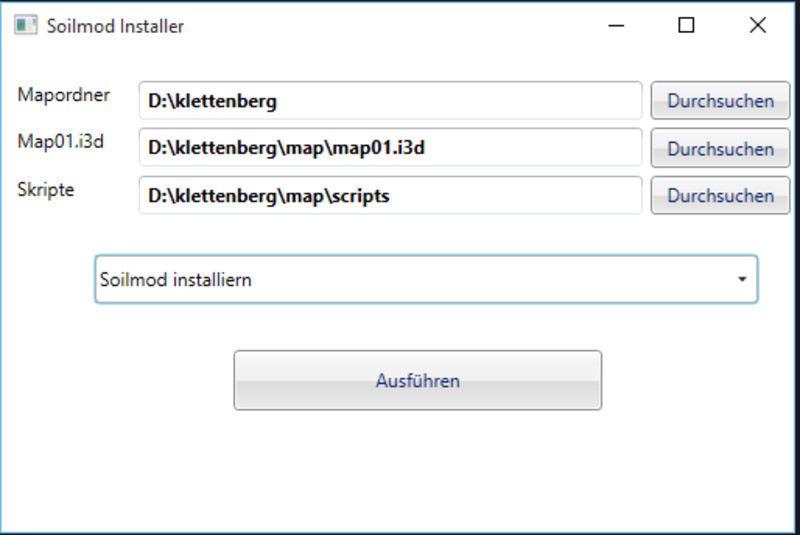Click the Map01.i3d label
This screenshot has height=535, width=800.
(61, 141)
